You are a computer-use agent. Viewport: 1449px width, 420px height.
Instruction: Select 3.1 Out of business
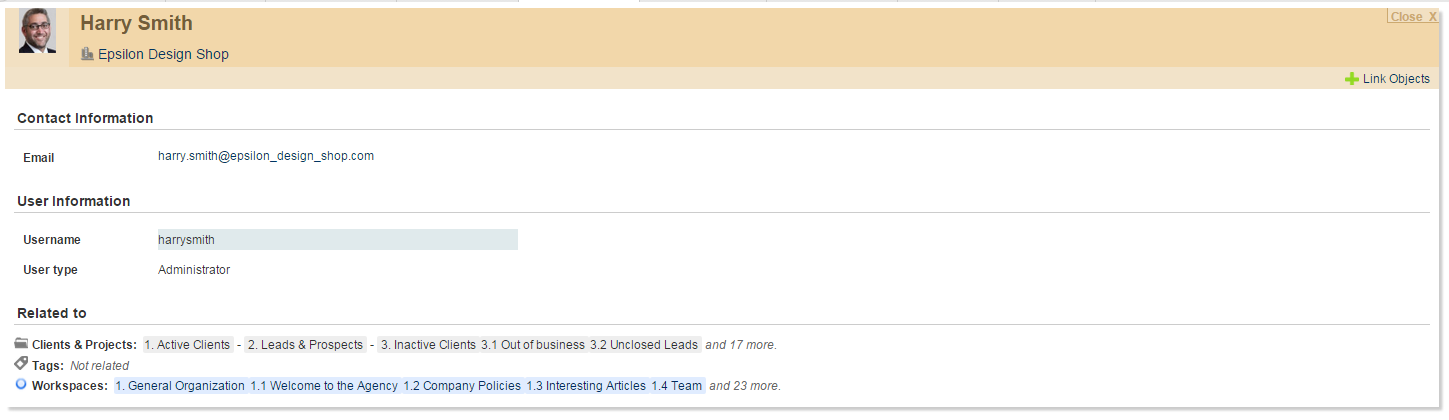[x=532, y=345]
